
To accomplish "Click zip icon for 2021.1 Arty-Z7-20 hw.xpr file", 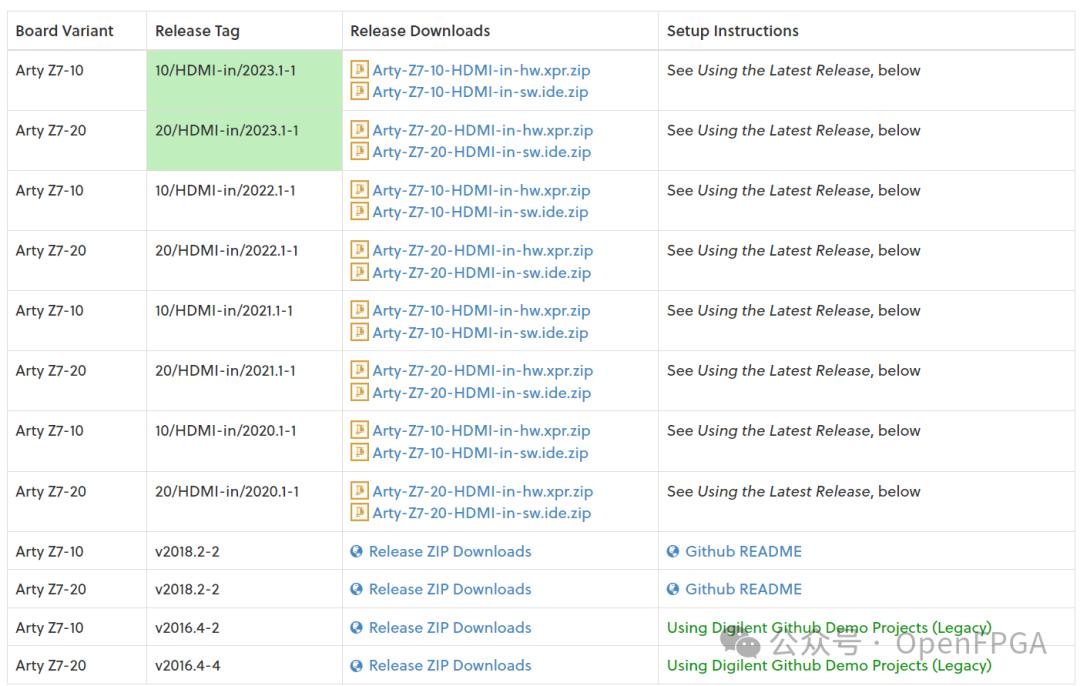I will coord(360,370).
